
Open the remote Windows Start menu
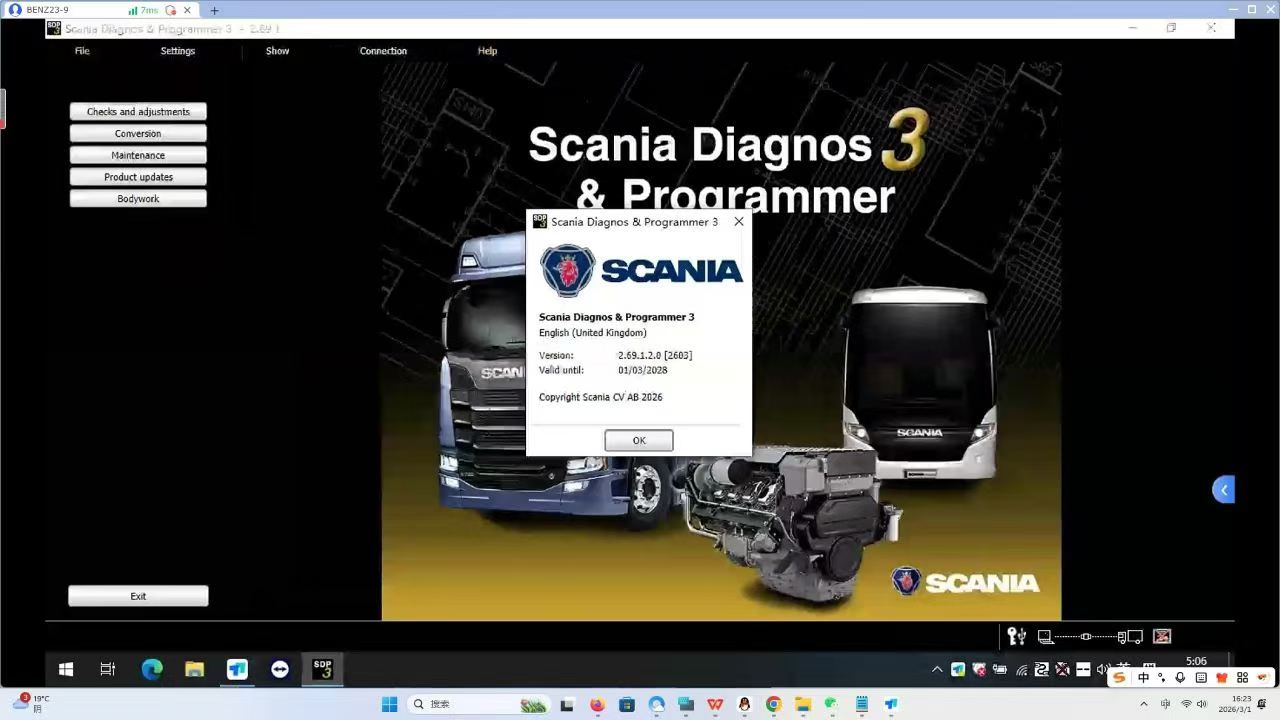coord(66,669)
